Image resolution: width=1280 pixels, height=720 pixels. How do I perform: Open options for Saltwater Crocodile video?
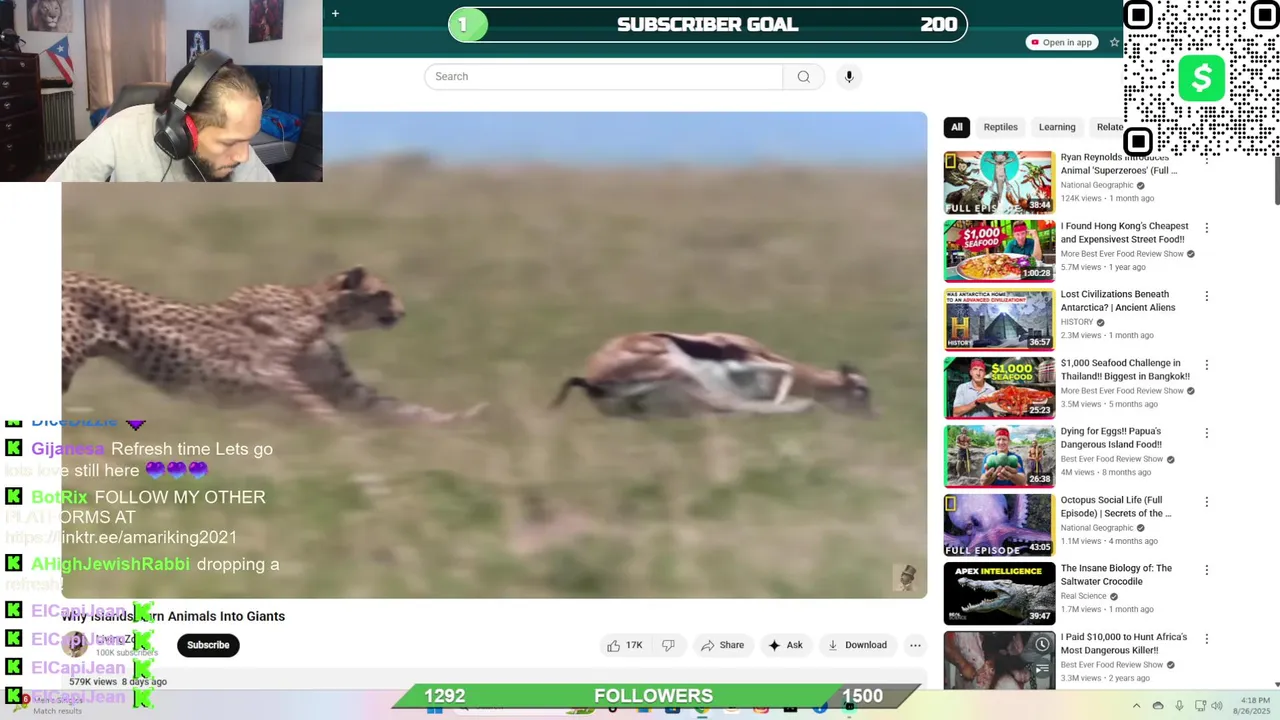click(x=1206, y=570)
